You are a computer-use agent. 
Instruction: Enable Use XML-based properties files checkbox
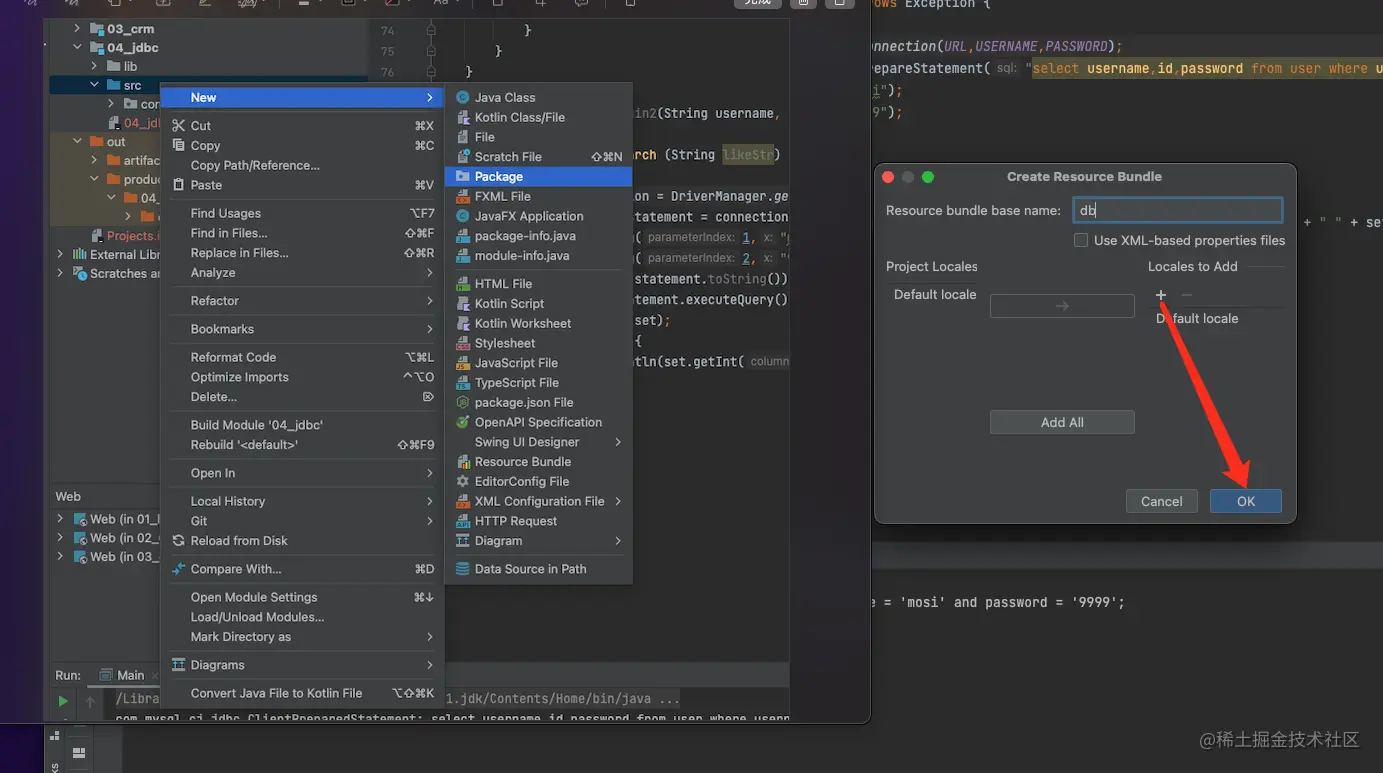(1081, 240)
